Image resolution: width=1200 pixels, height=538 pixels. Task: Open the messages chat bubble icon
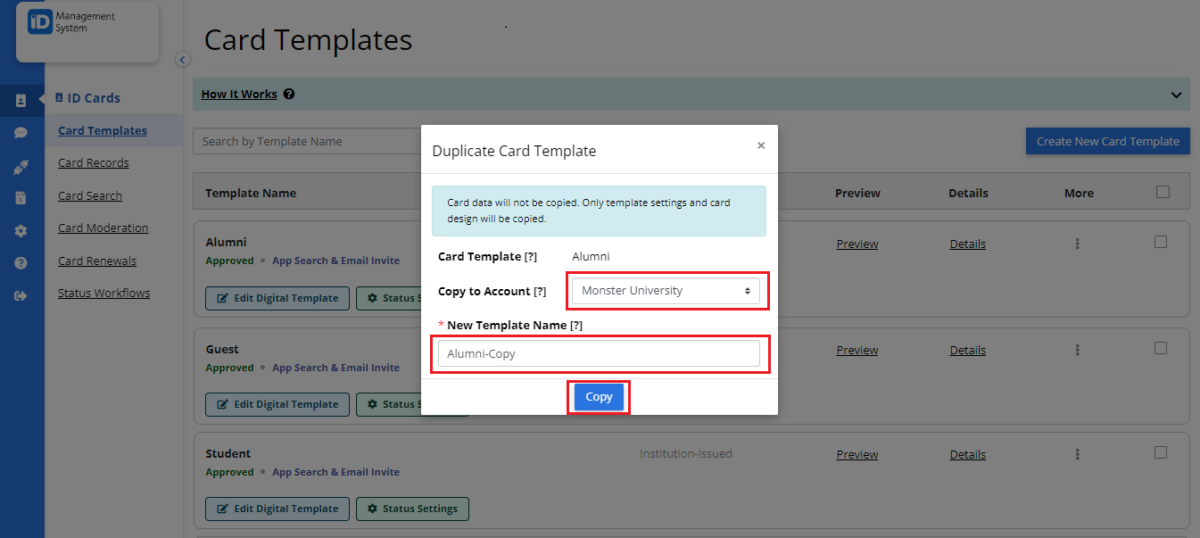[x=21, y=132]
